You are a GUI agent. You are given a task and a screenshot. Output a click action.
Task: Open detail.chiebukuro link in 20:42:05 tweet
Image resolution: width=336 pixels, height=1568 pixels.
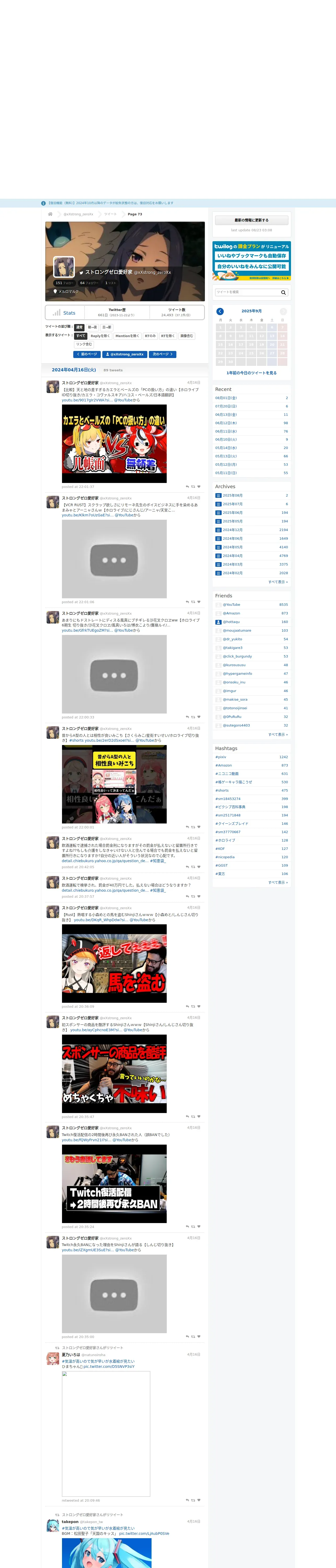[105, 861]
